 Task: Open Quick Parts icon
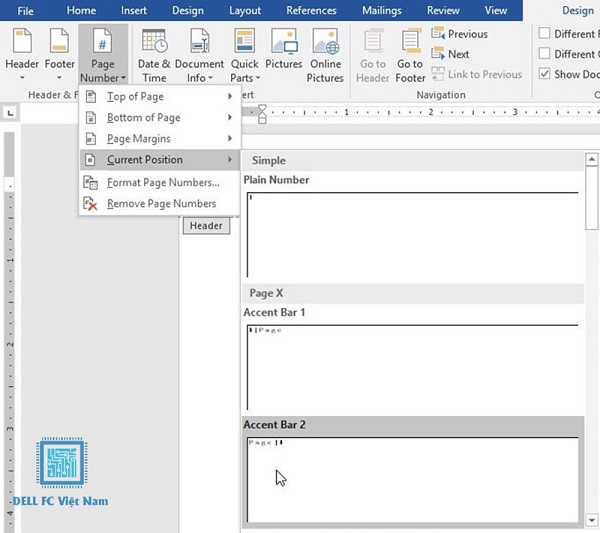[244, 41]
